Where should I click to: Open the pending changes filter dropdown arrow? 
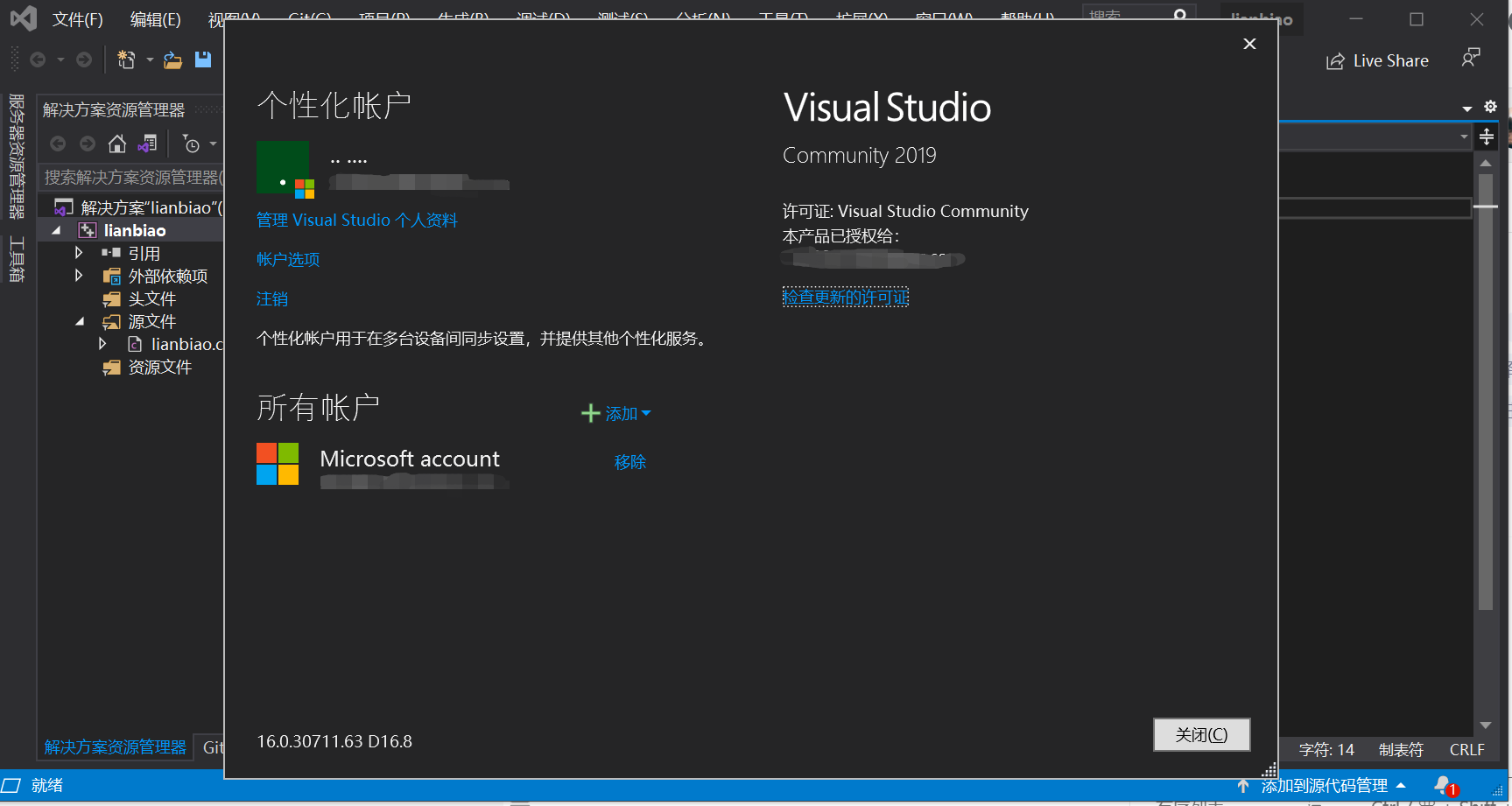tap(213, 144)
